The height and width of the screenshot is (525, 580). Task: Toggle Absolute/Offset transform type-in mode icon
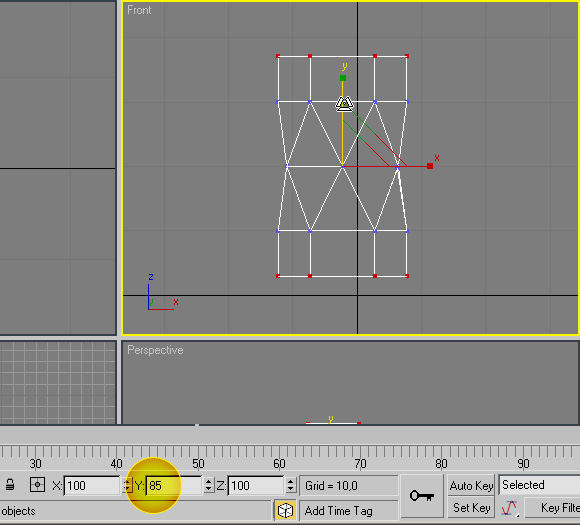[37, 485]
